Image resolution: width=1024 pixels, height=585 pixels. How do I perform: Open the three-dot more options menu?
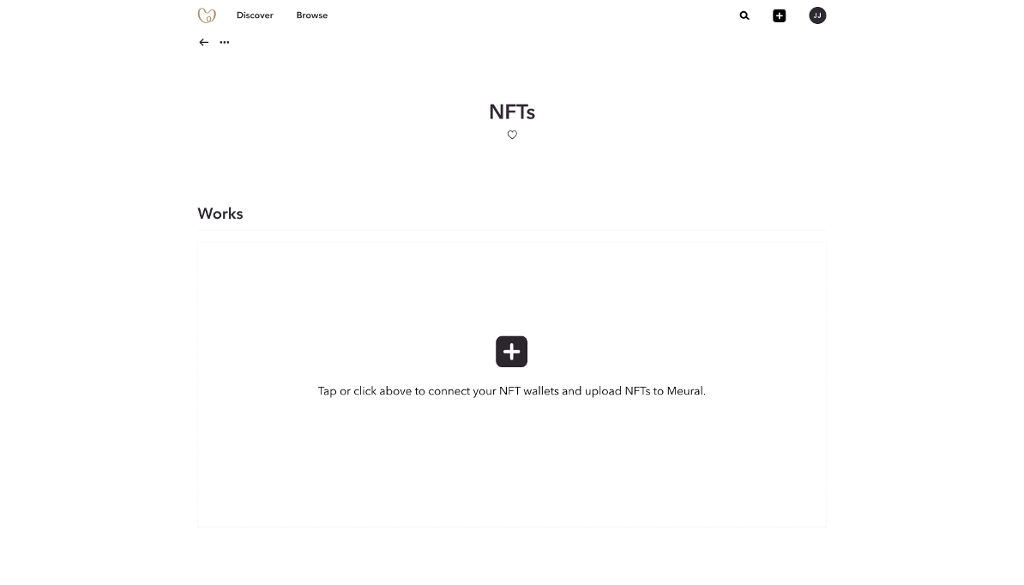pyautogui.click(x=224, y=42)
